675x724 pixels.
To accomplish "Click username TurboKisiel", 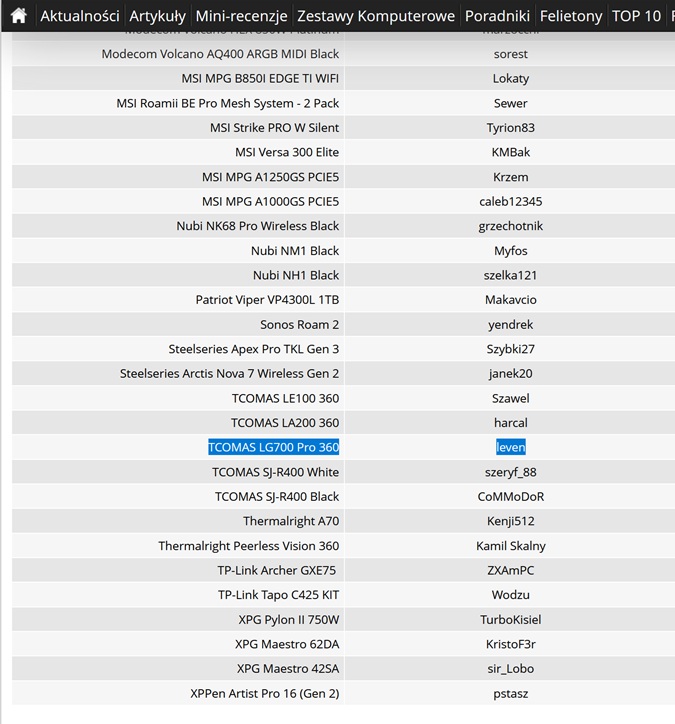I will click(511, 620).
